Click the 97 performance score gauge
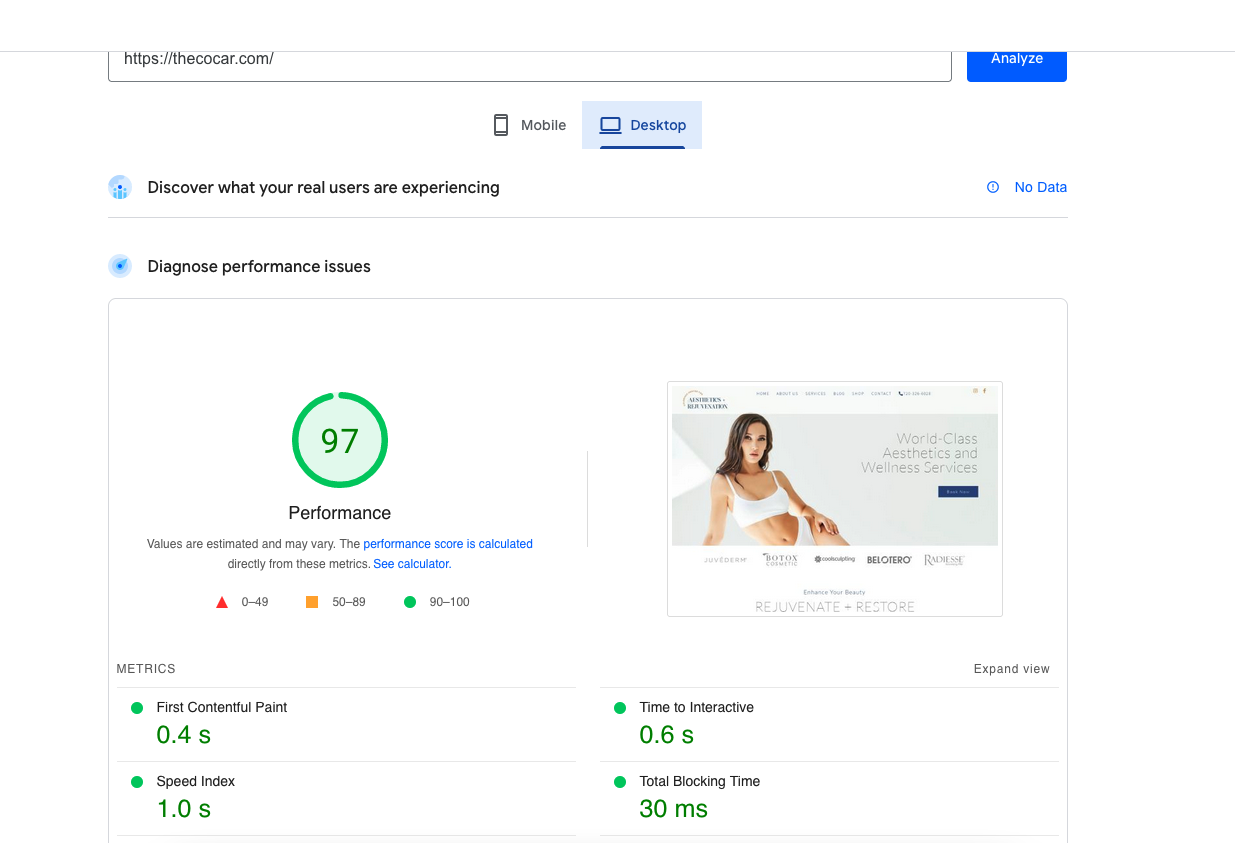This screenshot has width=1235, height=843. click(x=340, y=440)
